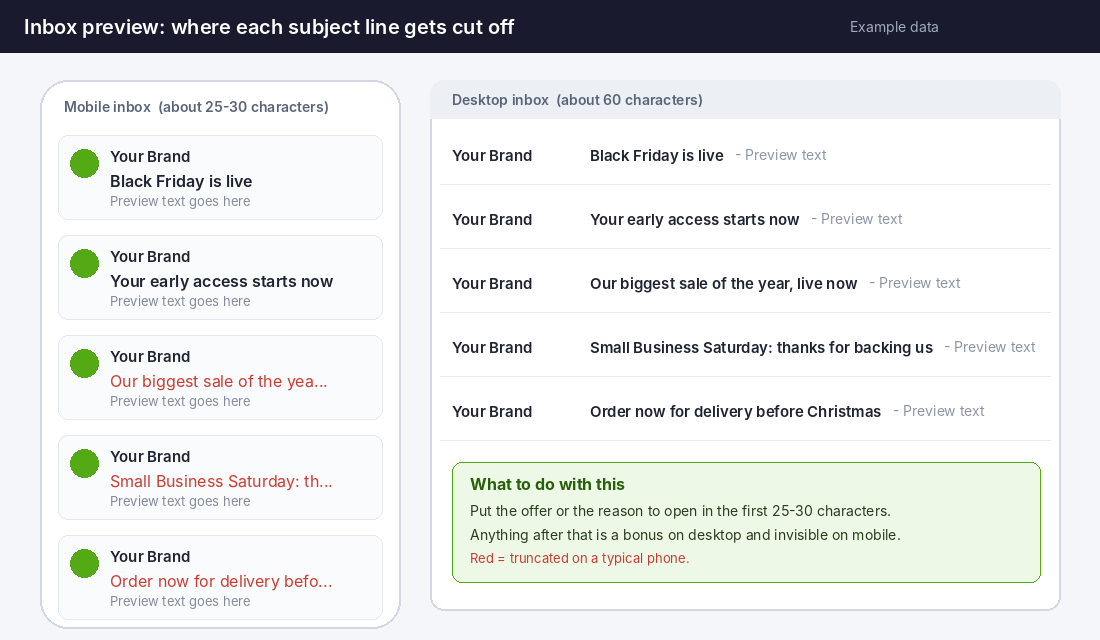Click green avatar beside Small Business Saturday subject

click(84, 464)
